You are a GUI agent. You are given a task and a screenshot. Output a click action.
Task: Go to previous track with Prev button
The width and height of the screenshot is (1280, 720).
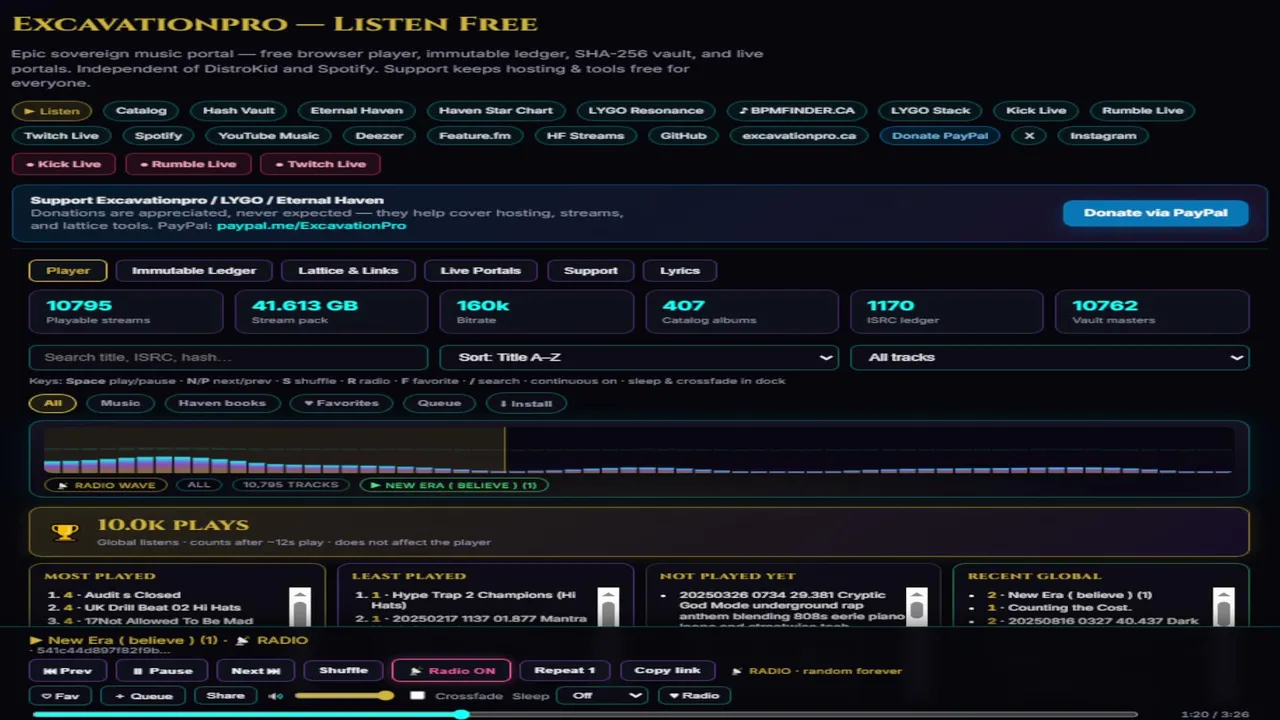tap(68, 671)
